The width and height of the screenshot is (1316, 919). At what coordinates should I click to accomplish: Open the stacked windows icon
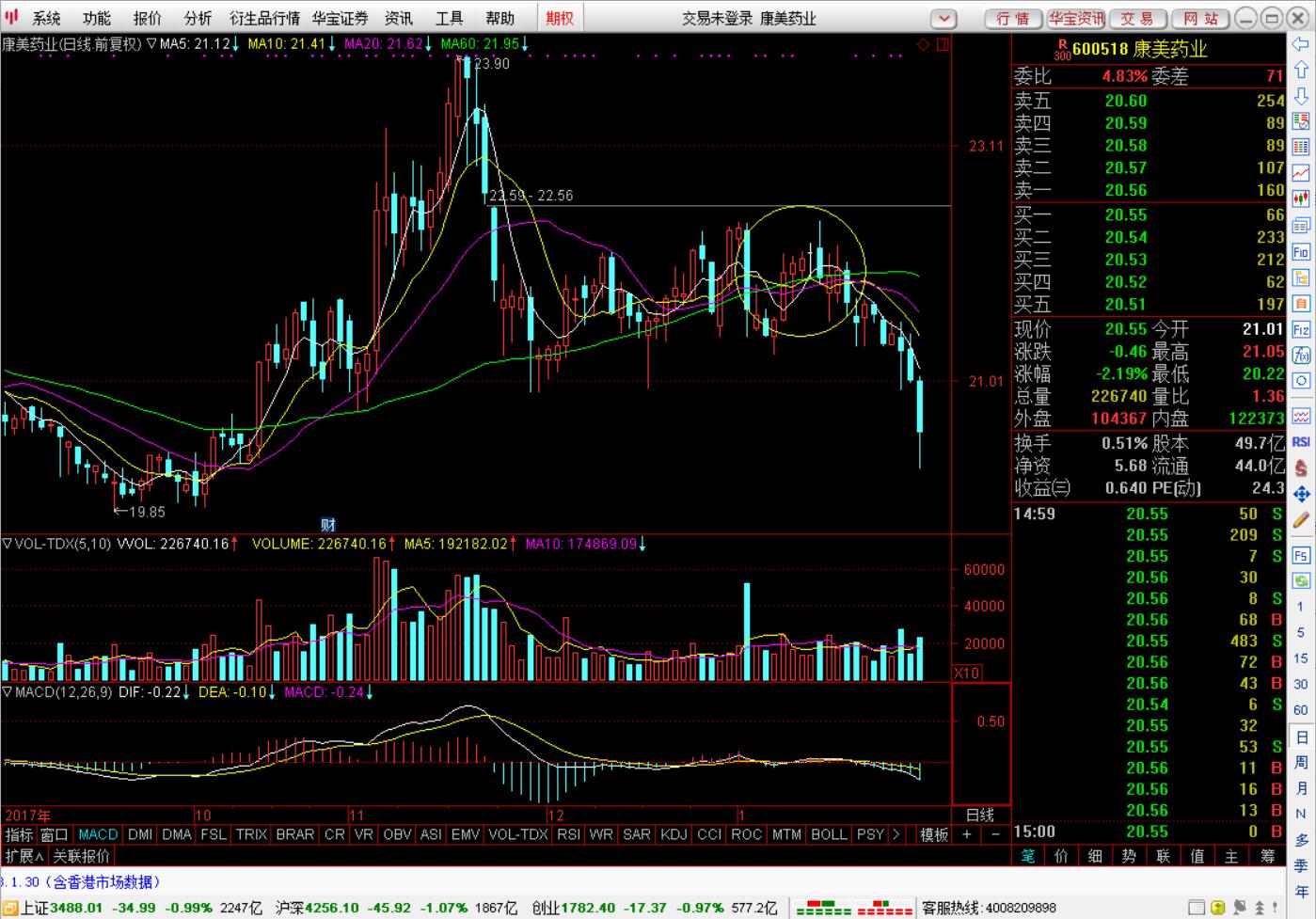[1301, 226]
